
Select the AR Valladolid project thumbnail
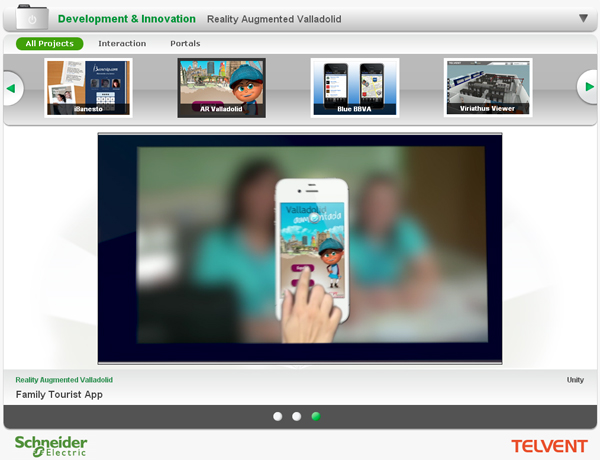(x=221, y=88)
